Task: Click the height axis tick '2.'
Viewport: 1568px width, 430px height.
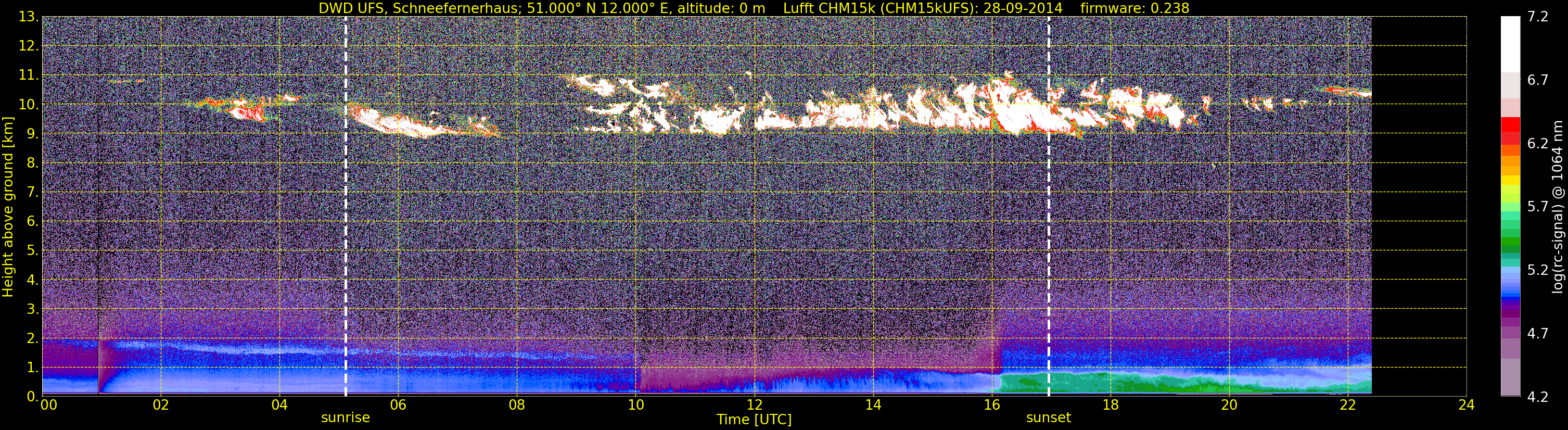Action: tap(32, 339)
